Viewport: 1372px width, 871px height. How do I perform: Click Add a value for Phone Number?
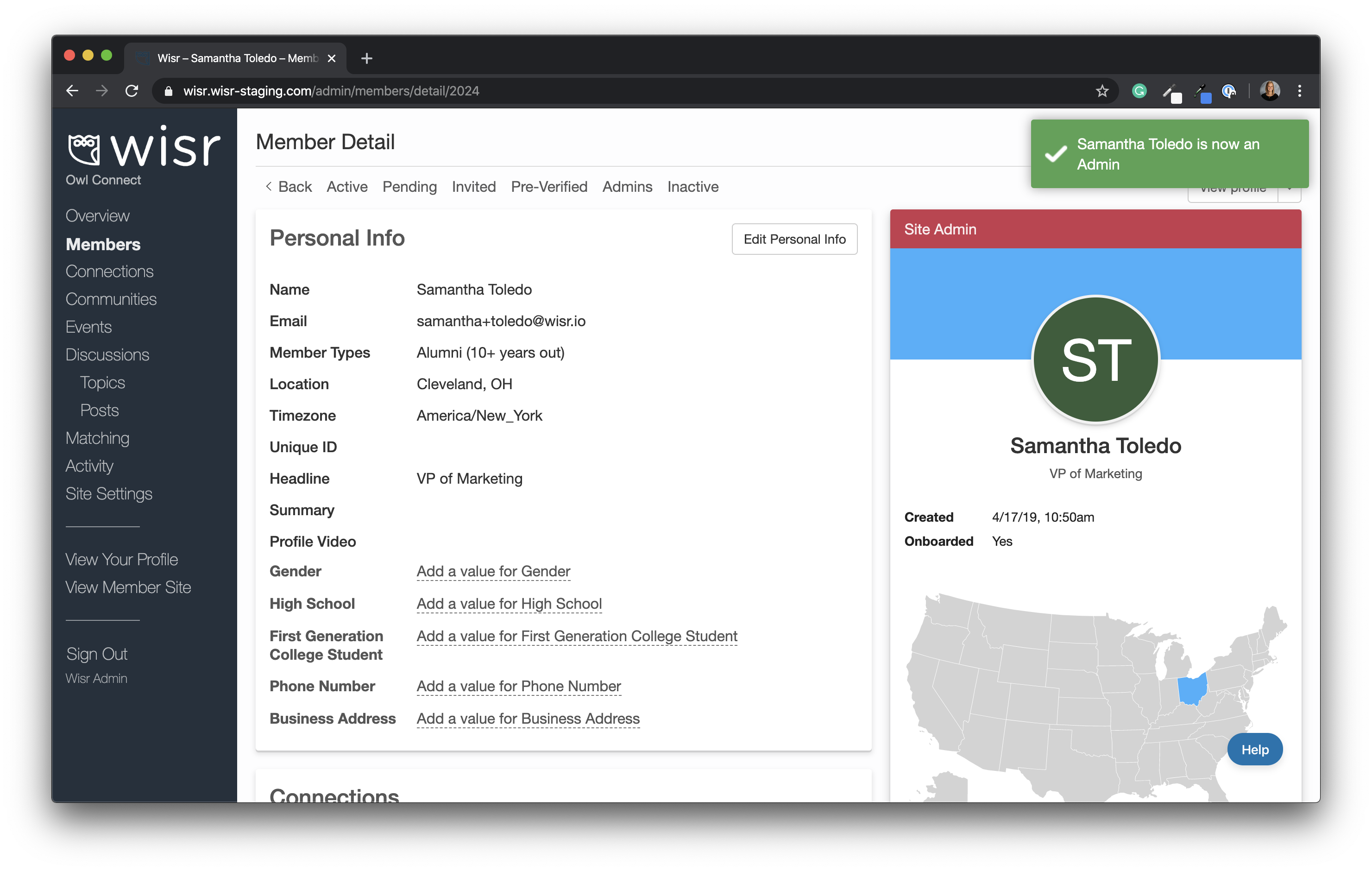click(x=518, y=686)
